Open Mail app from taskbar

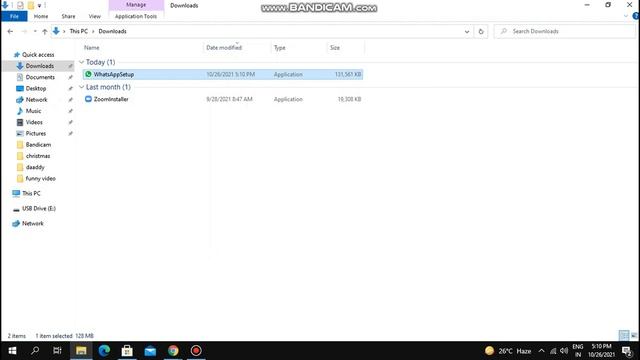[x=150, y=351]
